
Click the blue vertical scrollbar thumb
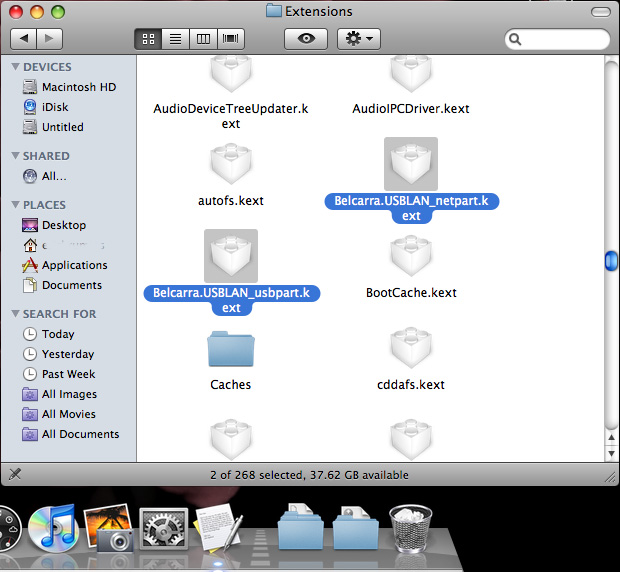611,261
